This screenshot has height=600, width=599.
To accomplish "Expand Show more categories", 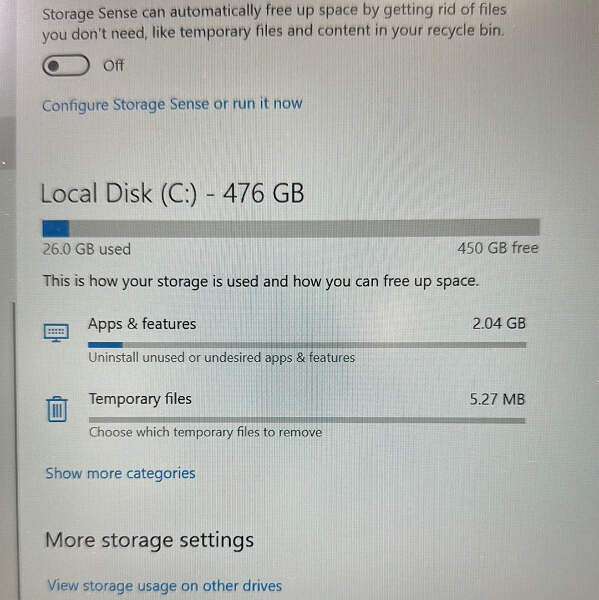I will tap(121, 474).
